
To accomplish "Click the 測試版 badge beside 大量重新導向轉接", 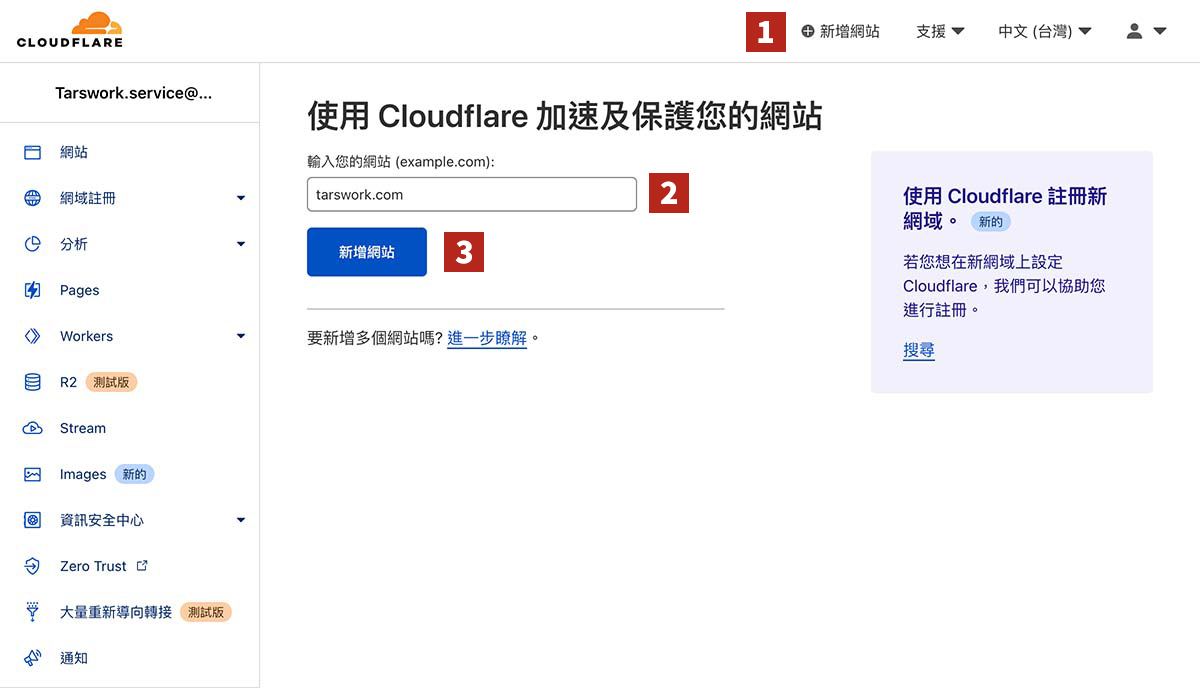I will point(206,612).
